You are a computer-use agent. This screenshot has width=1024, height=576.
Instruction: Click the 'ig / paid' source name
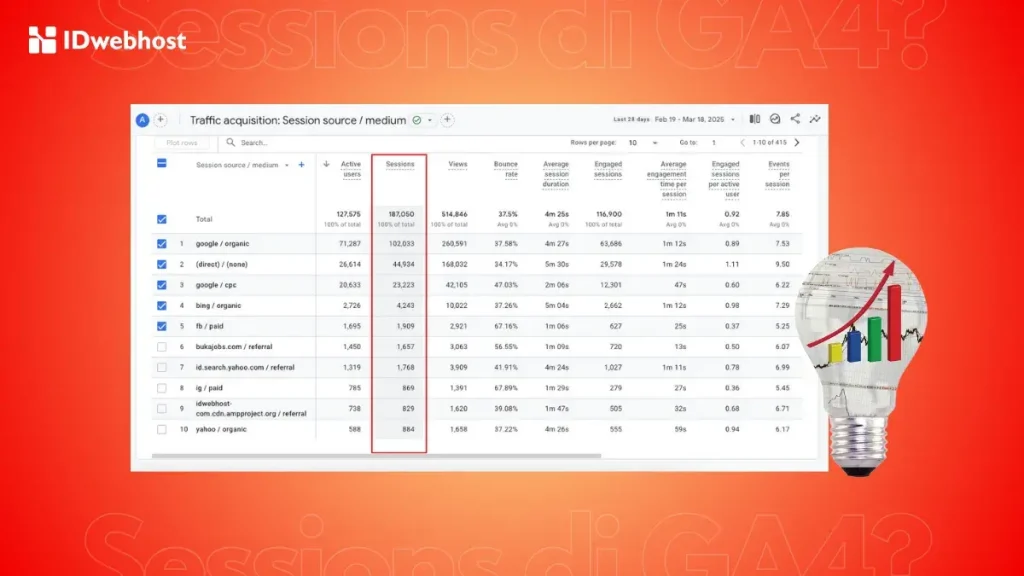click(209, 388)
